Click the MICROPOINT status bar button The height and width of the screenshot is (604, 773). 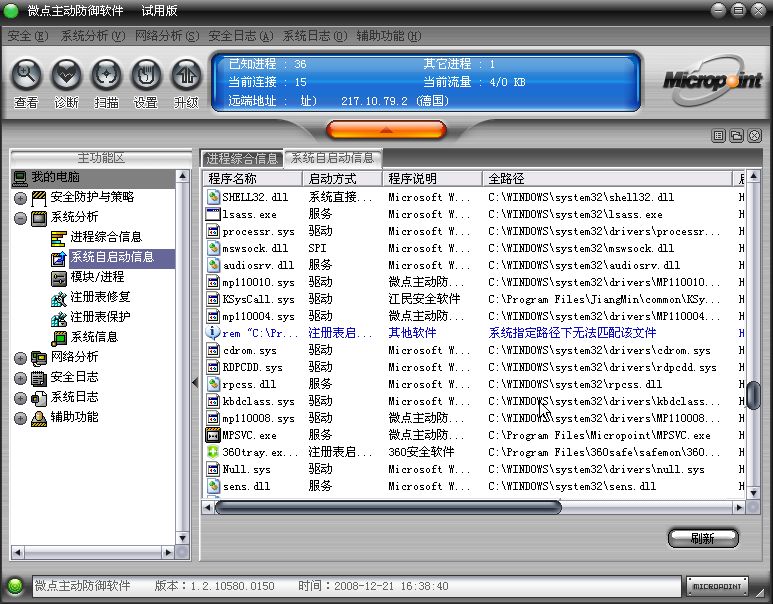point(717,586)
